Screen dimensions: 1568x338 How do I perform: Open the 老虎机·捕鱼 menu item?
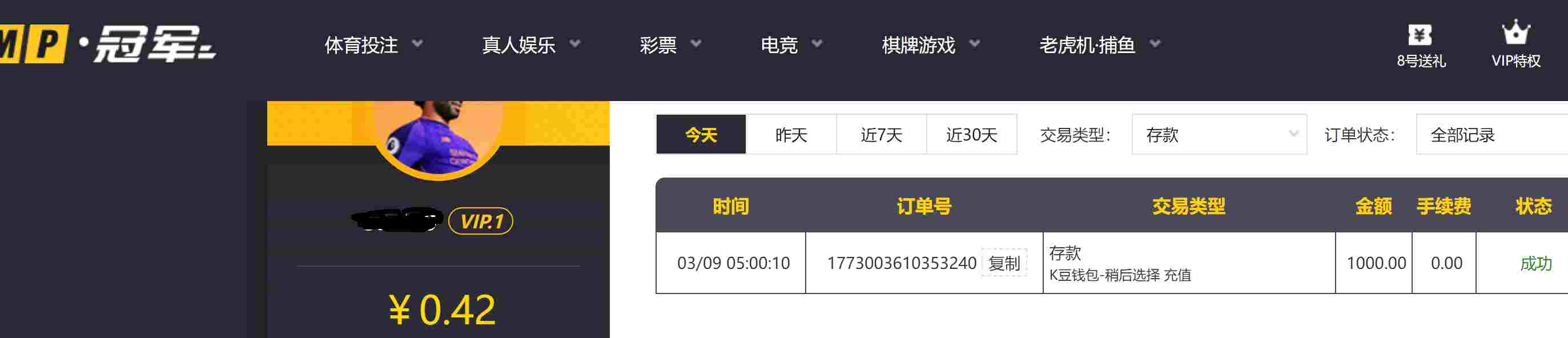point(1087,45)
